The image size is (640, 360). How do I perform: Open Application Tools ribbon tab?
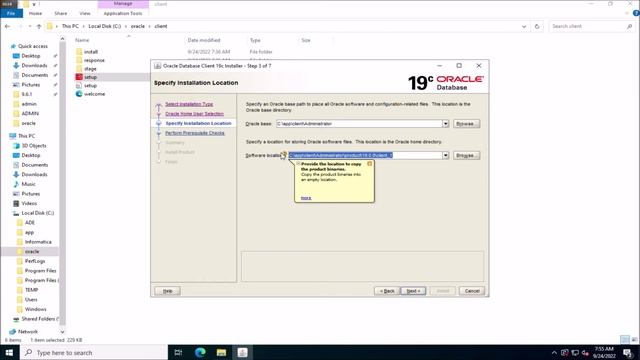[x=123, y=13]
